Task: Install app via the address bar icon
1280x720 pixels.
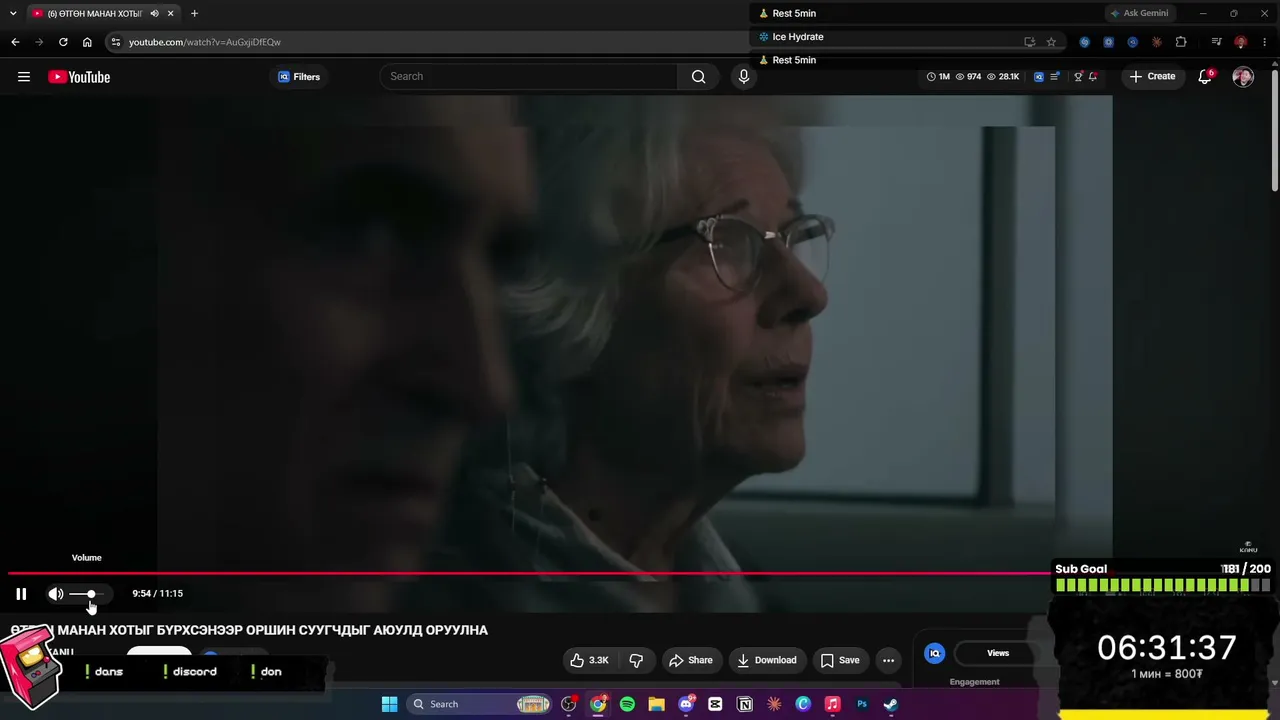Action: [1029, 42]
